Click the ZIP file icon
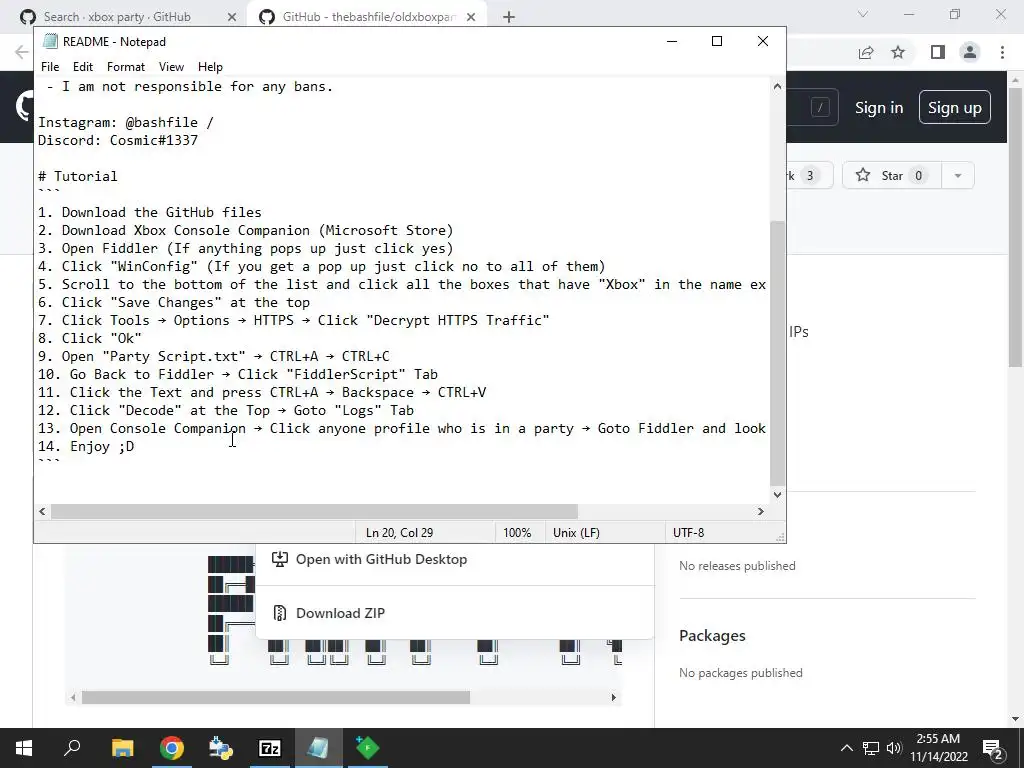This screenshot has height=768, width=1024. pos(280,613)
